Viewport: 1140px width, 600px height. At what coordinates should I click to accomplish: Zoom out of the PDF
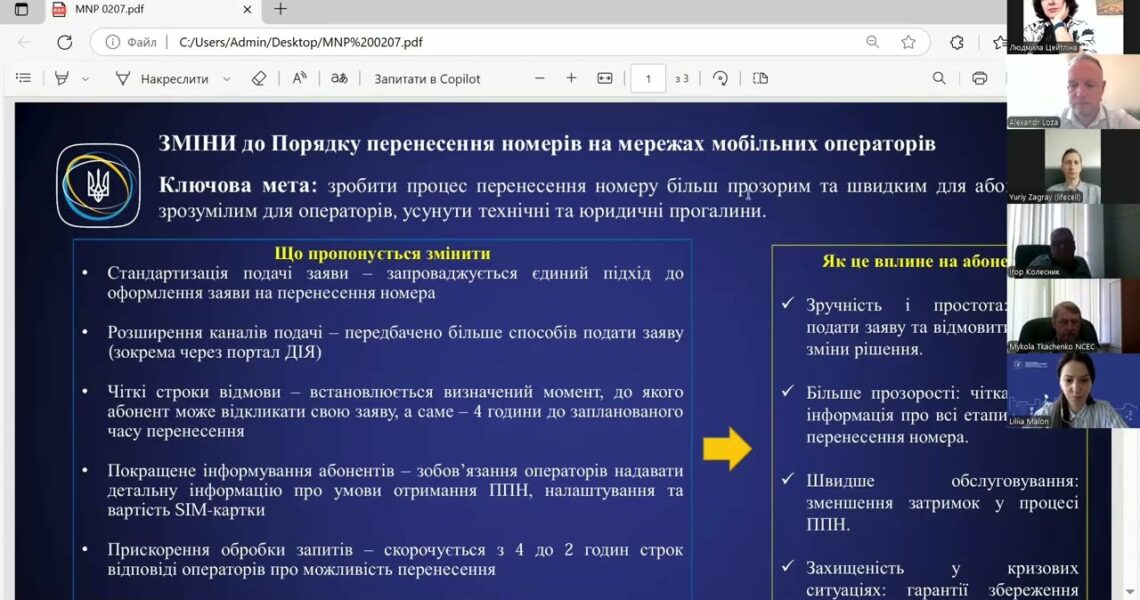[x=539, y=78]
